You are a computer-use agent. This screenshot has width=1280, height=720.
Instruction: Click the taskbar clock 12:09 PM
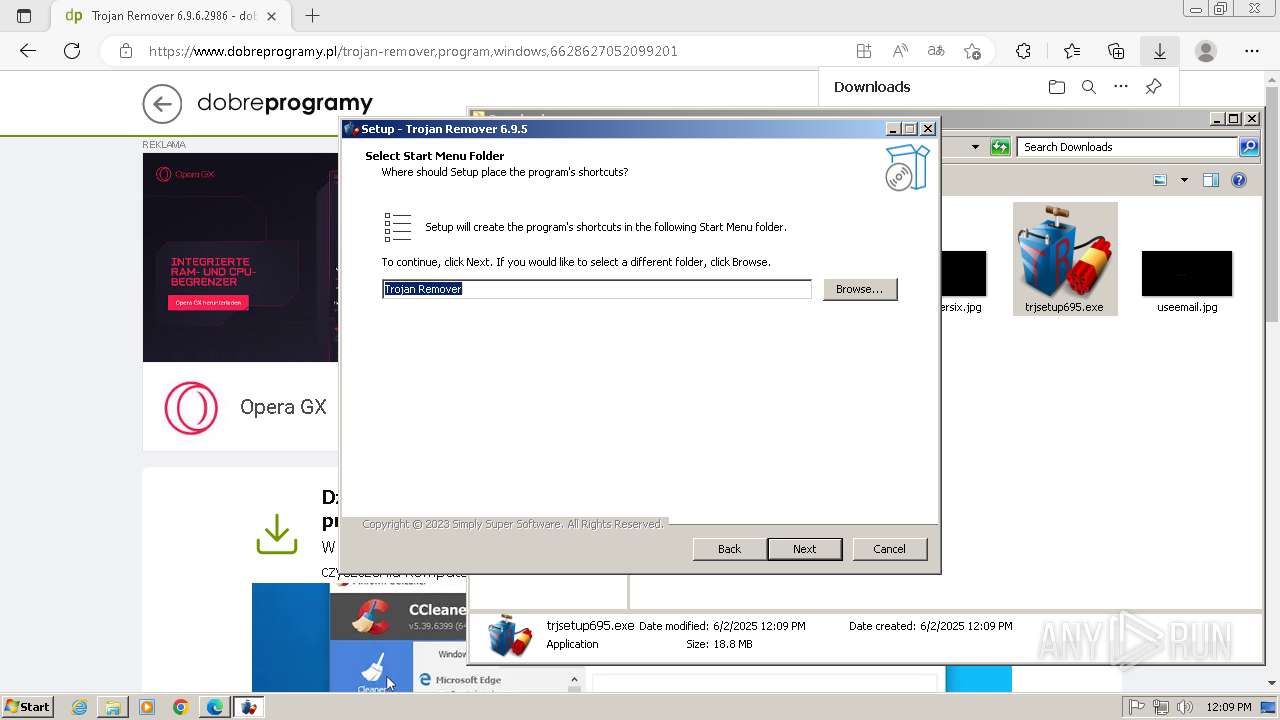point(1228,707)
